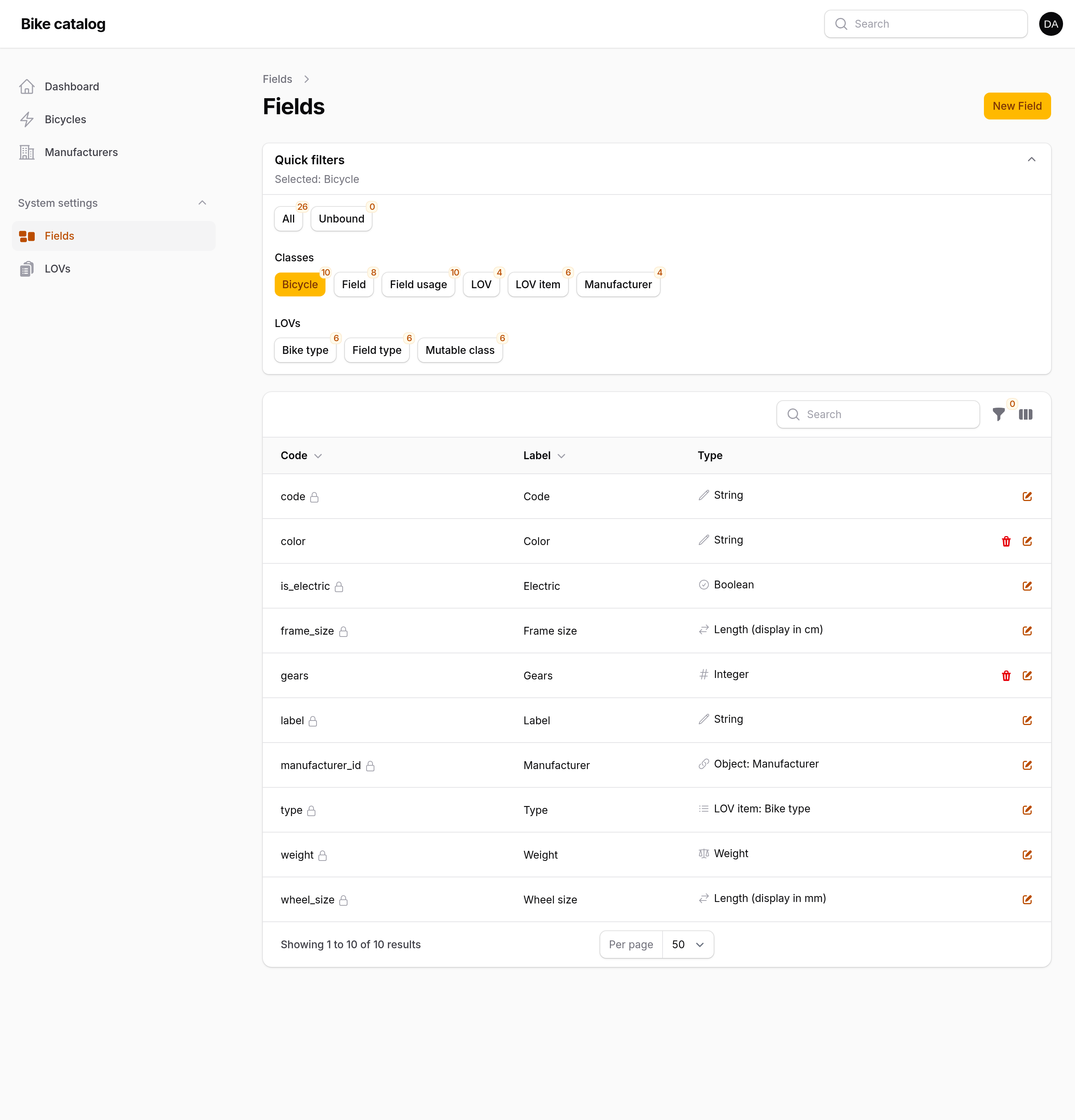The image size is (1075, 1120).
Task: Edit the color field row
Action: tap(1026, 541)
